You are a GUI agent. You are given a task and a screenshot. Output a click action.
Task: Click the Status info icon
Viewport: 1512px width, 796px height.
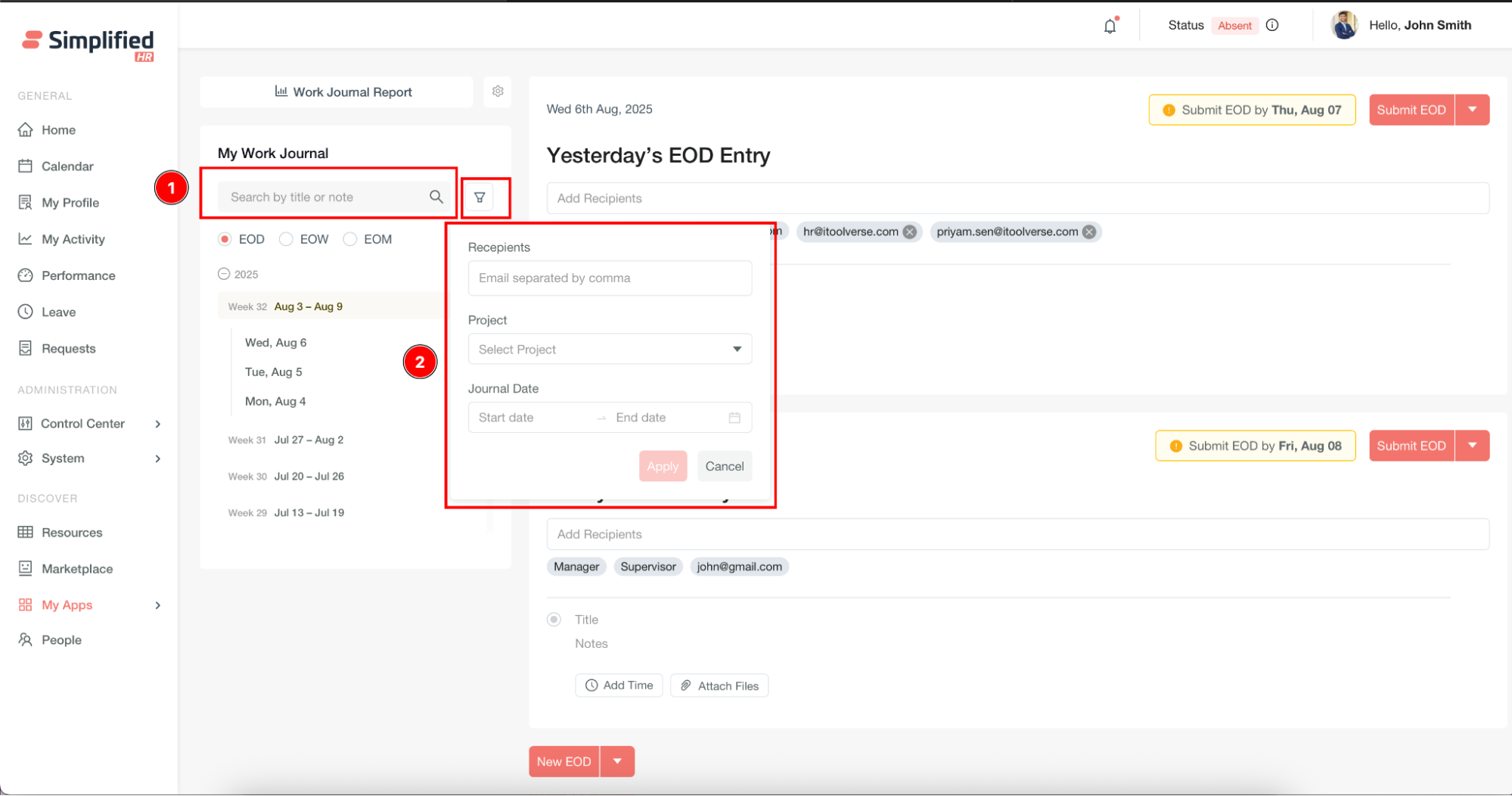click(1272, 26)
